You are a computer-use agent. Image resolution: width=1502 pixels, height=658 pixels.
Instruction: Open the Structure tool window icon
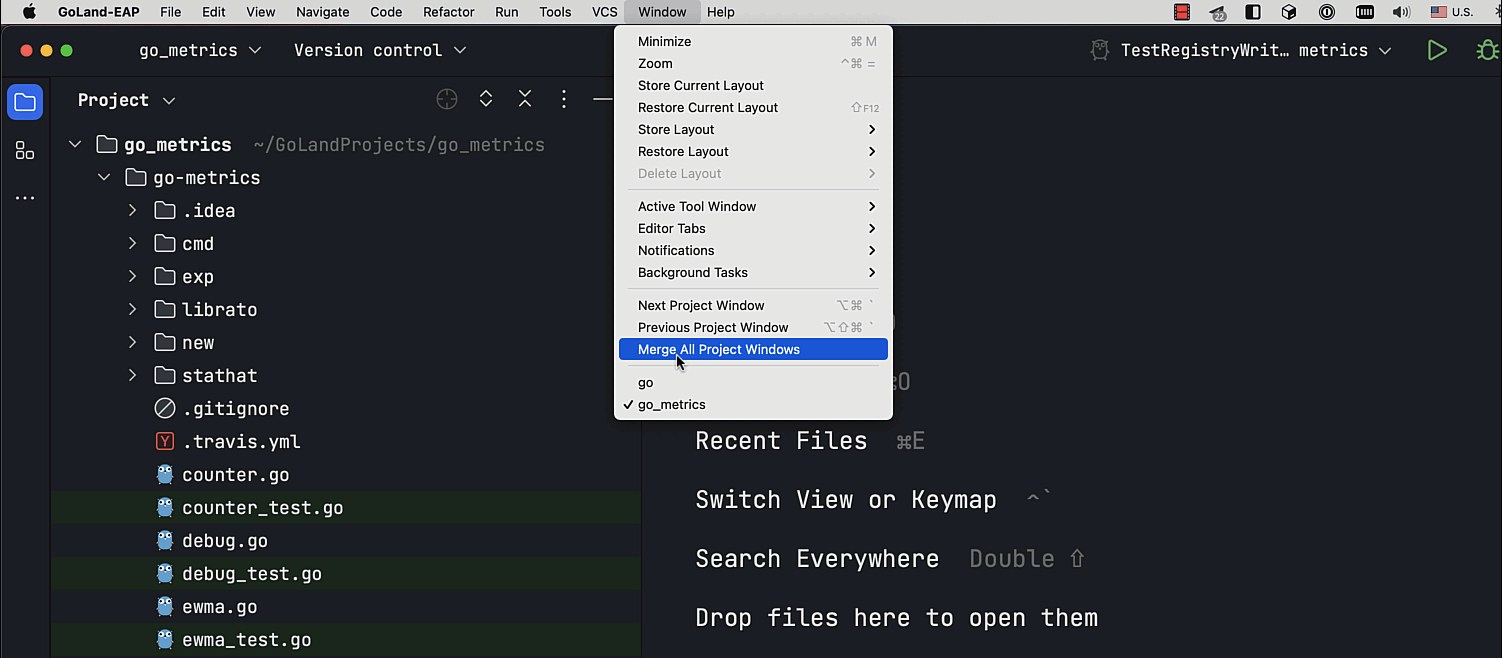(25, 151)
